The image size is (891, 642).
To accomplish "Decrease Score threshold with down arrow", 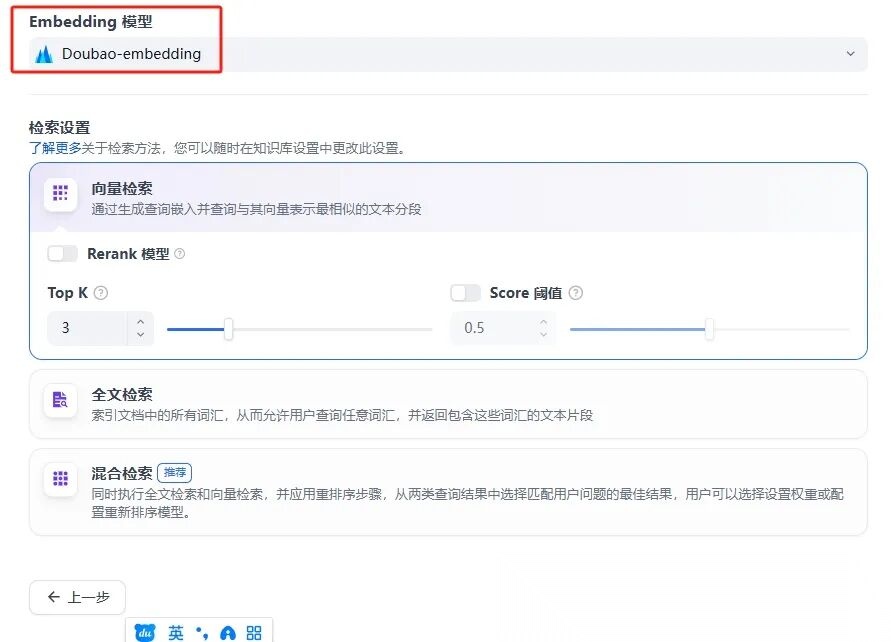I will (x=544, y=335).
